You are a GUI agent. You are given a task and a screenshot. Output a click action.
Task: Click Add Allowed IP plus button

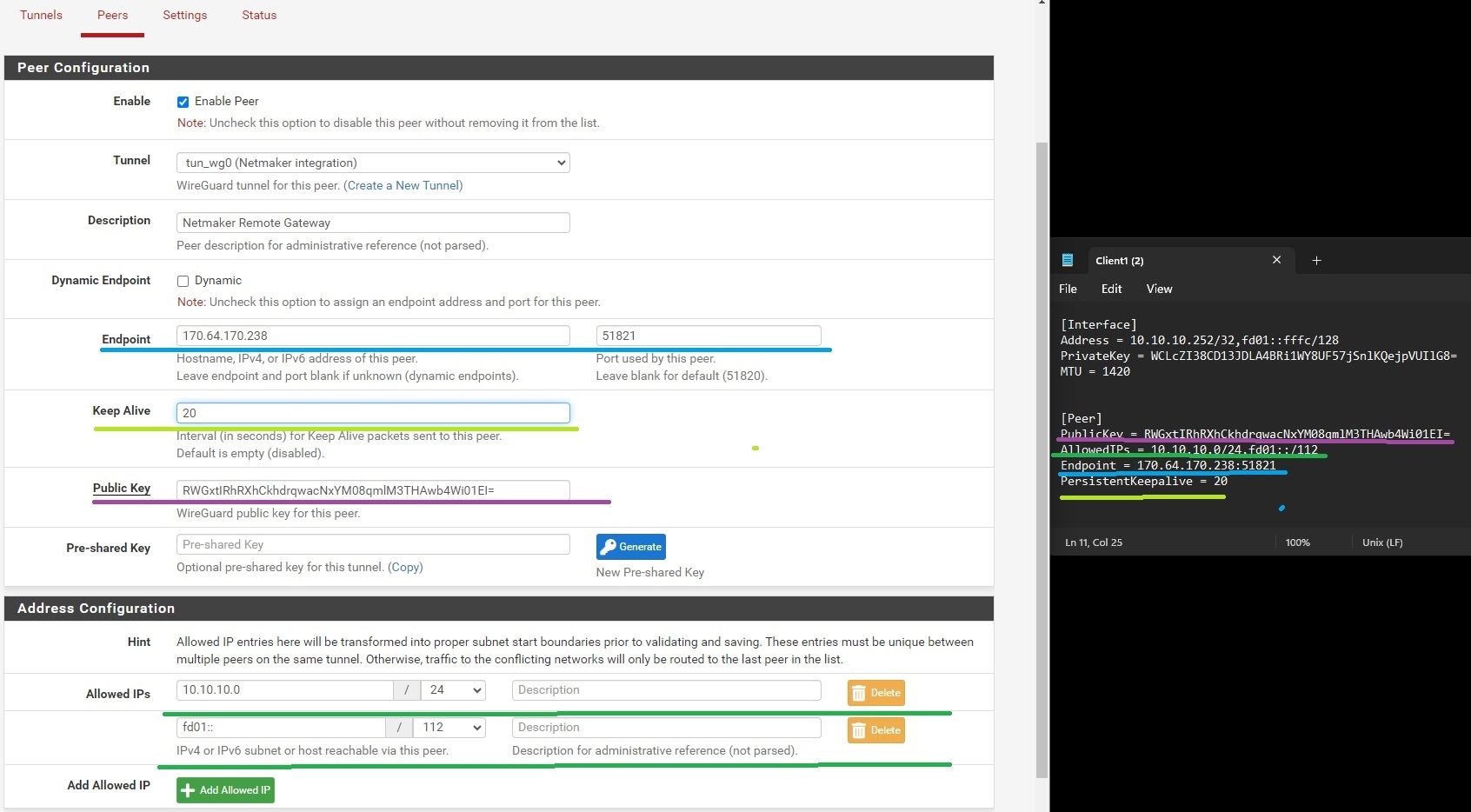(x=225, y=790)
